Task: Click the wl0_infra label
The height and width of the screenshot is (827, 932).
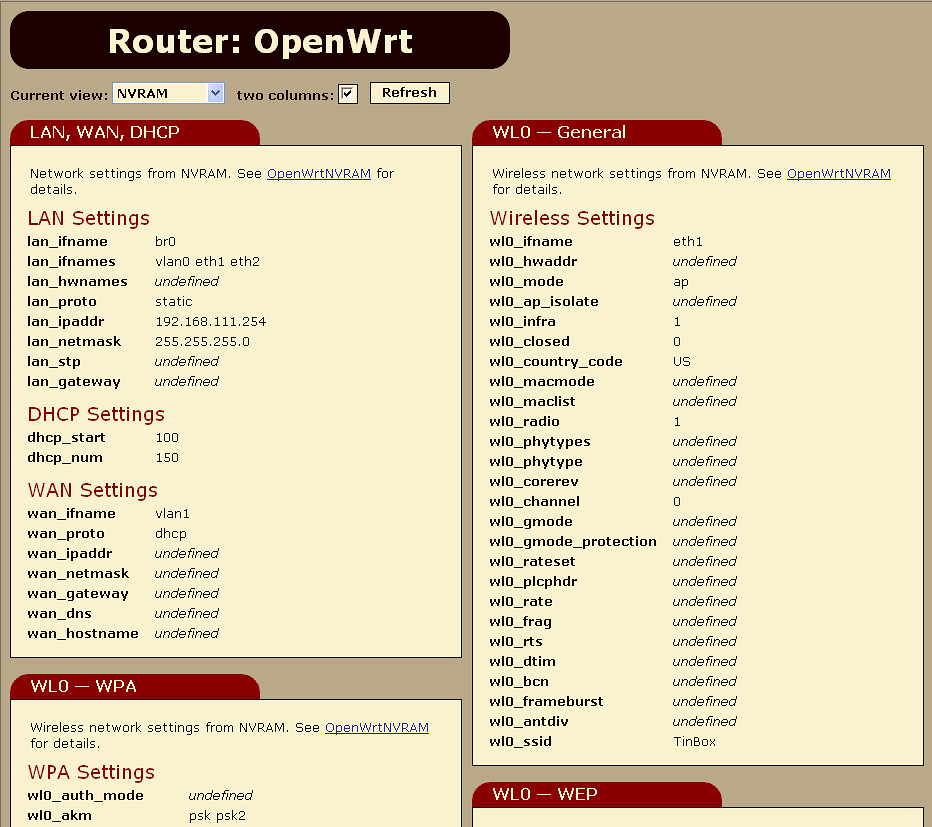Action: pyautogui.click(x=522, y=322)
